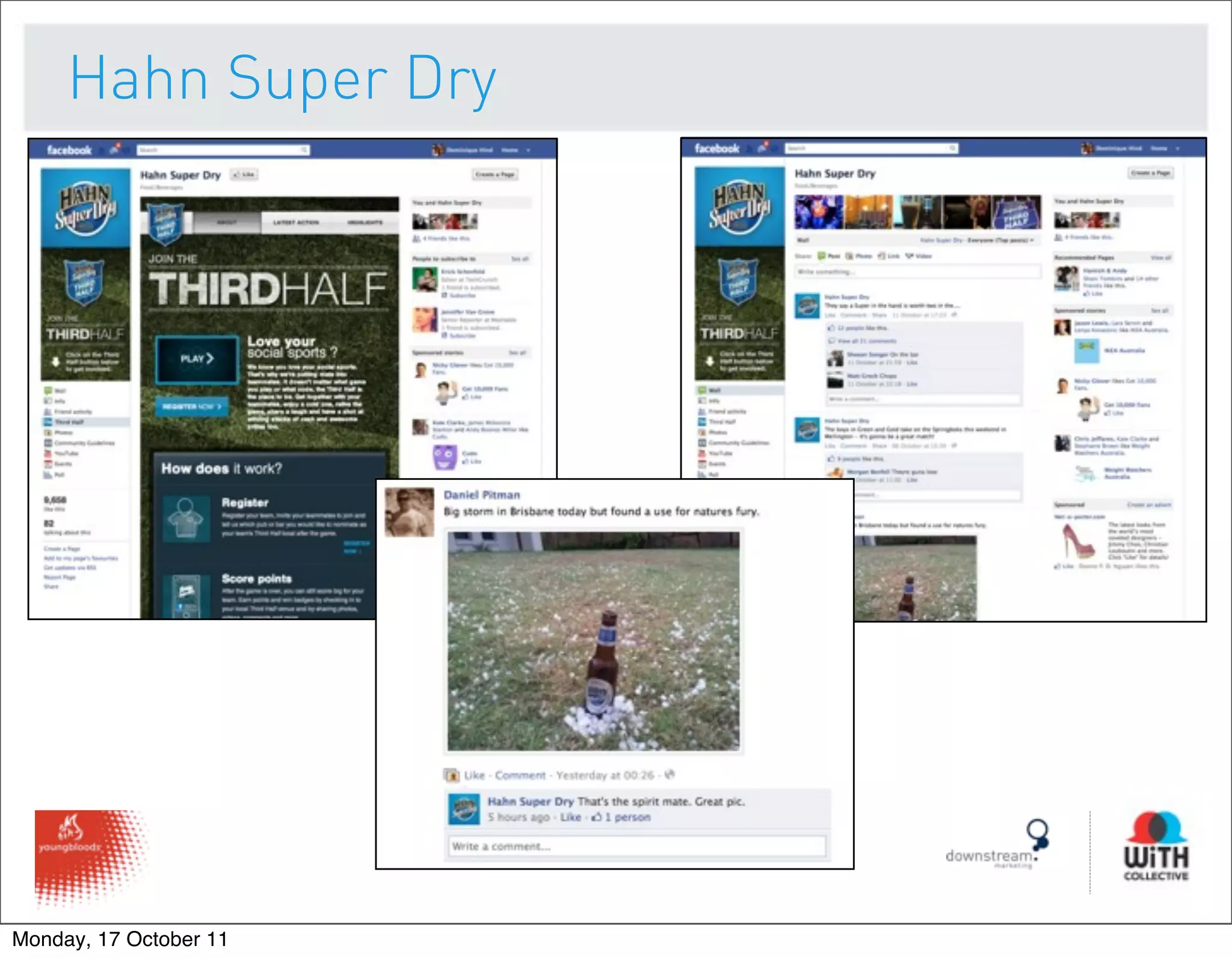Click Home link in Third Half screenshot
Image resolution: width=1232 pixels, height=958 pixels.
coord(510,150)
